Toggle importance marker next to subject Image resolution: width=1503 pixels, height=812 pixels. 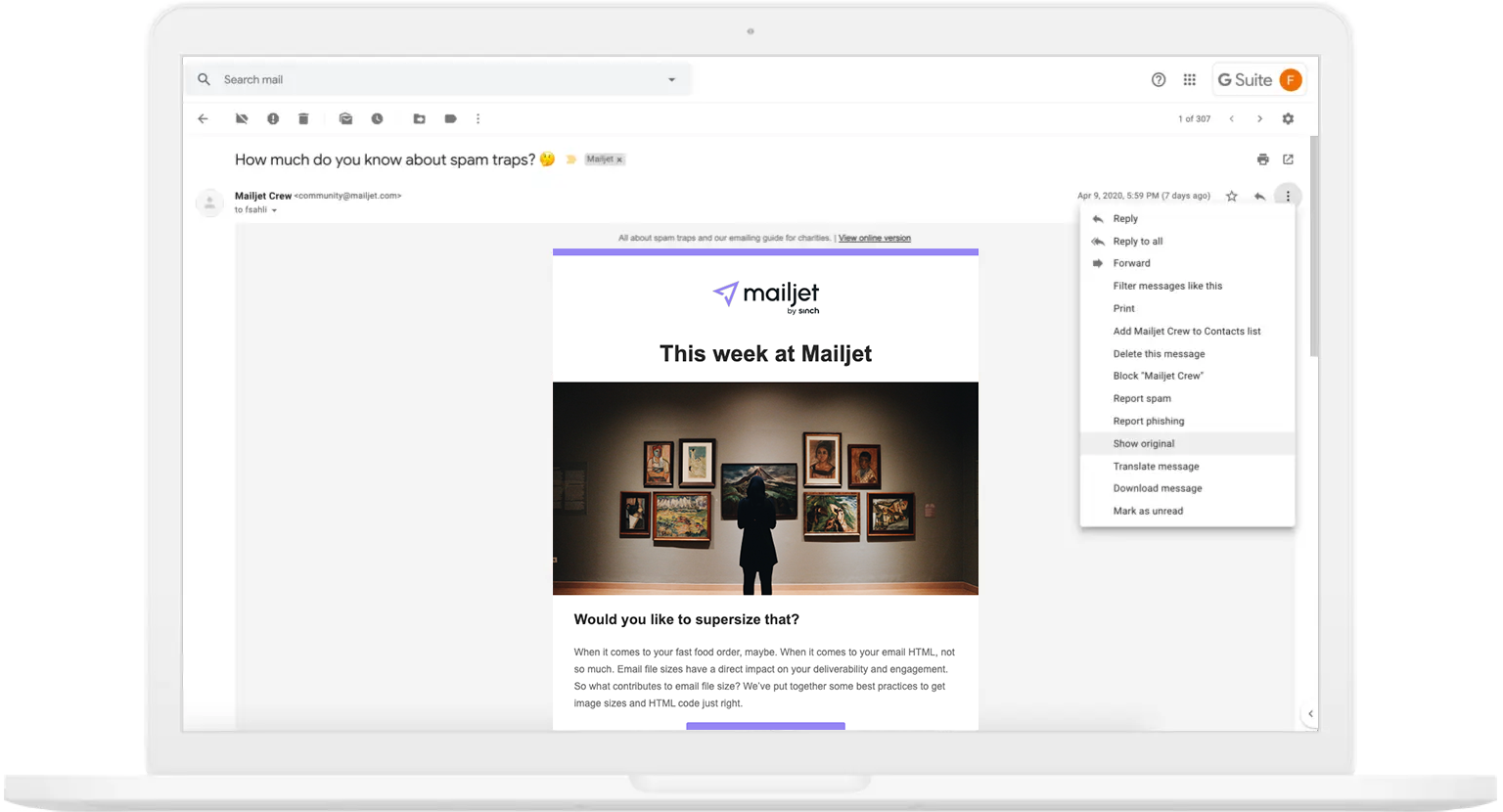[x=571, y=159]
